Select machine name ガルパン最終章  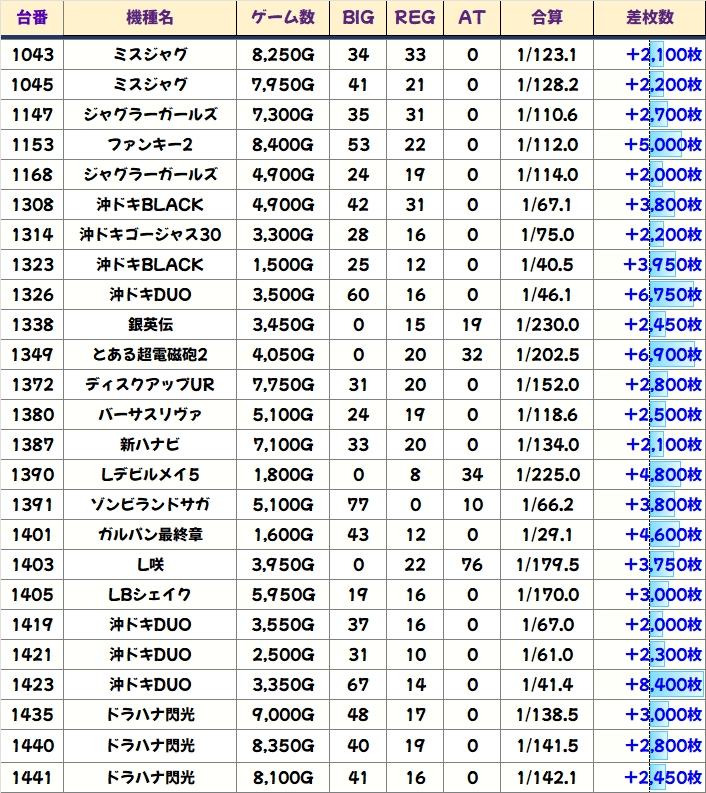[x=150, y=535]
